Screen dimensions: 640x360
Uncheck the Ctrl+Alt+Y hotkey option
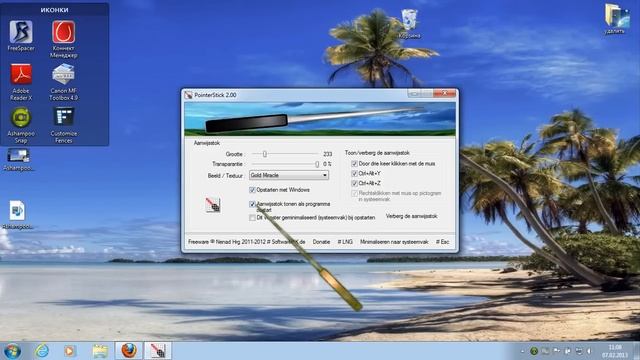pos(354,173)
